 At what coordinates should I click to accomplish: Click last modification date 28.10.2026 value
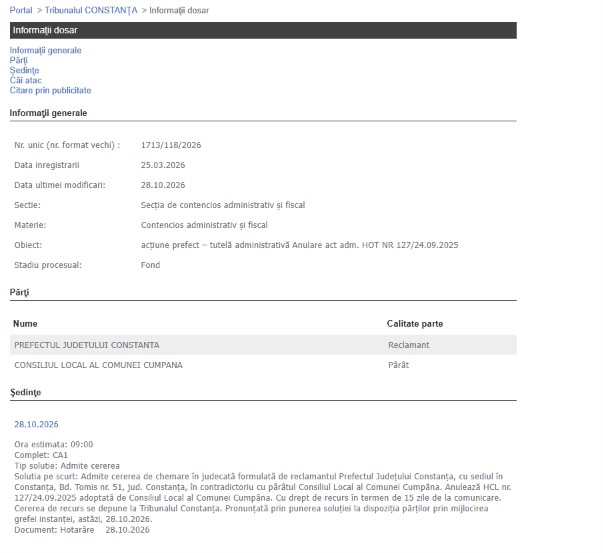(x=163, y=185)
